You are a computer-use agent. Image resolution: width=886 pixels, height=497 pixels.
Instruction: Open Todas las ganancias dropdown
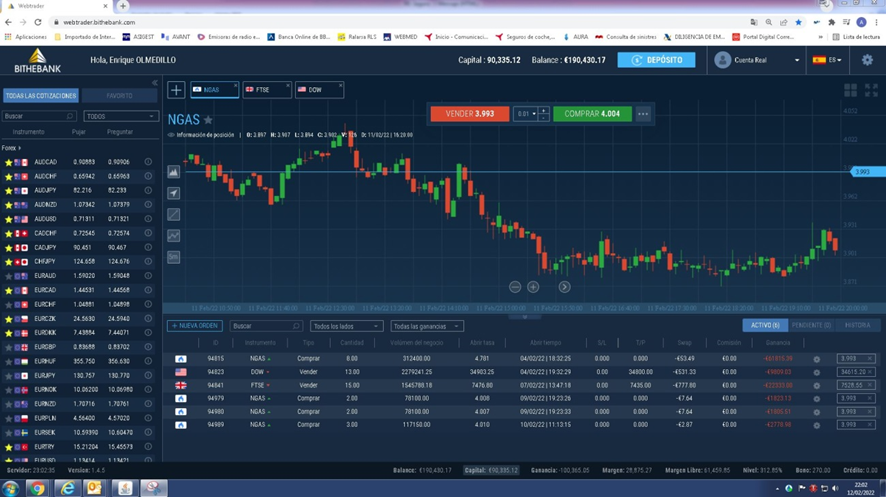click(427, 326)
